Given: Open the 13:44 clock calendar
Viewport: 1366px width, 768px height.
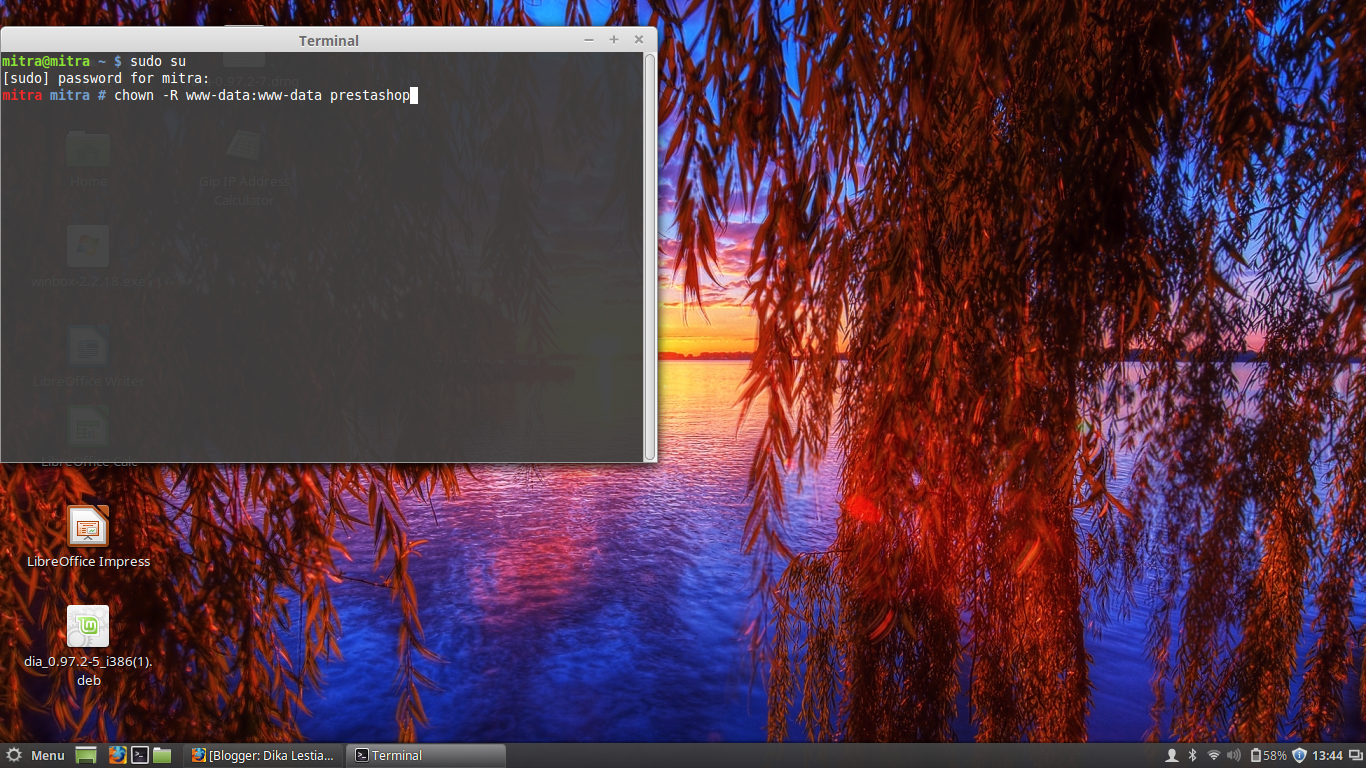Looking at the screenshot, I should (x=1328, y=755).
